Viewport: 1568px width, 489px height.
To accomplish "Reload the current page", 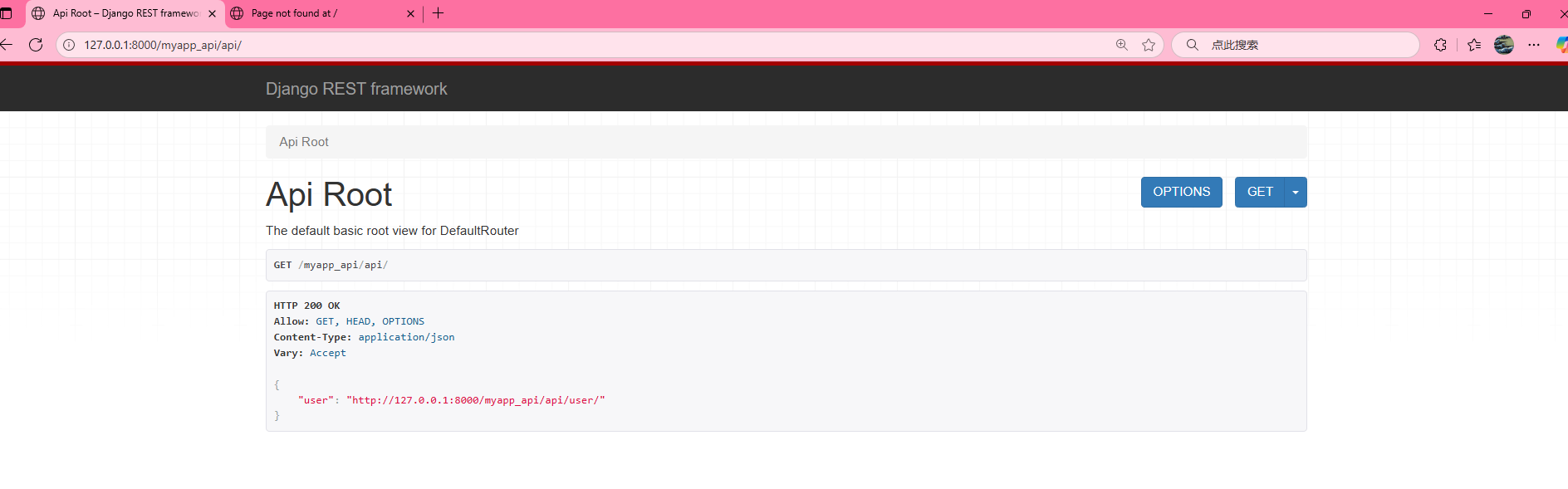I will (36, 45).
